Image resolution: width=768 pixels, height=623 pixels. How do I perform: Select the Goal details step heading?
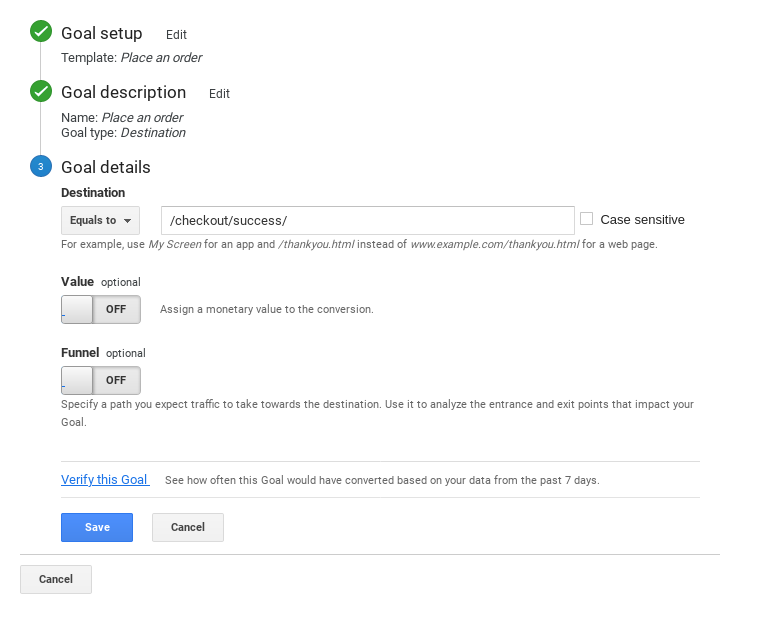point(105,168)
